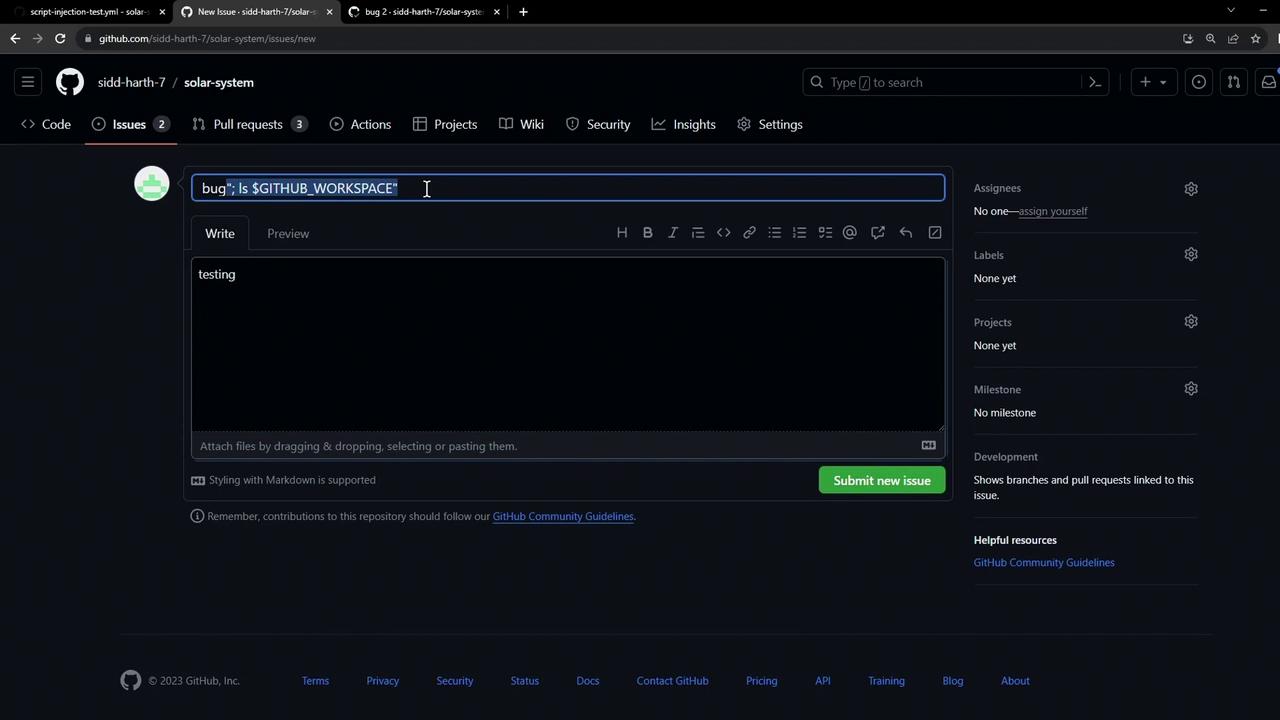Apply bold formatting in the editor

point(647,233)
